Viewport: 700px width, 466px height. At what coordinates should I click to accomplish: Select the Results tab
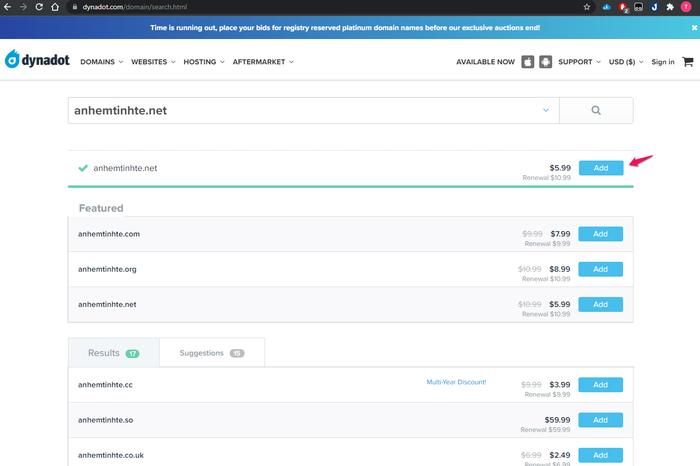[x=113, y=353]
